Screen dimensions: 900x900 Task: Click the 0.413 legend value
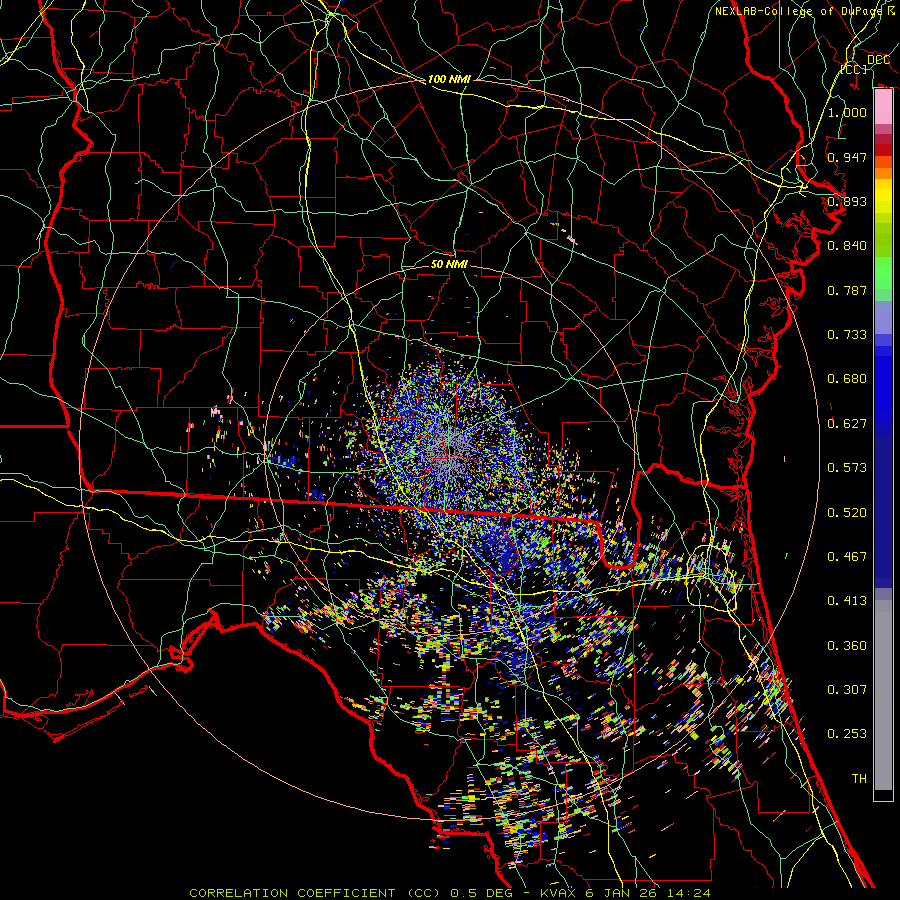847,601
